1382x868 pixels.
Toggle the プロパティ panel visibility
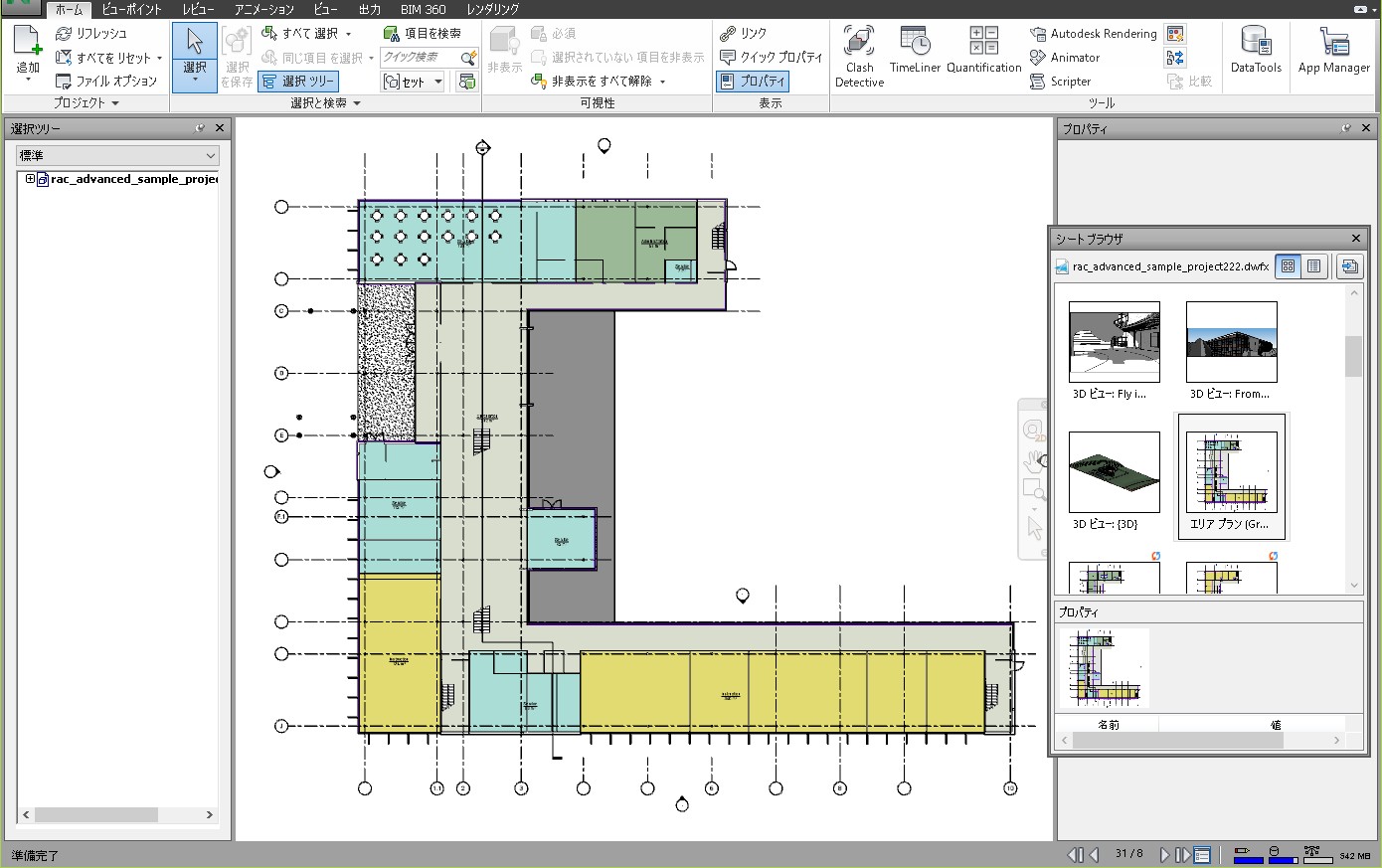point(752,81)
